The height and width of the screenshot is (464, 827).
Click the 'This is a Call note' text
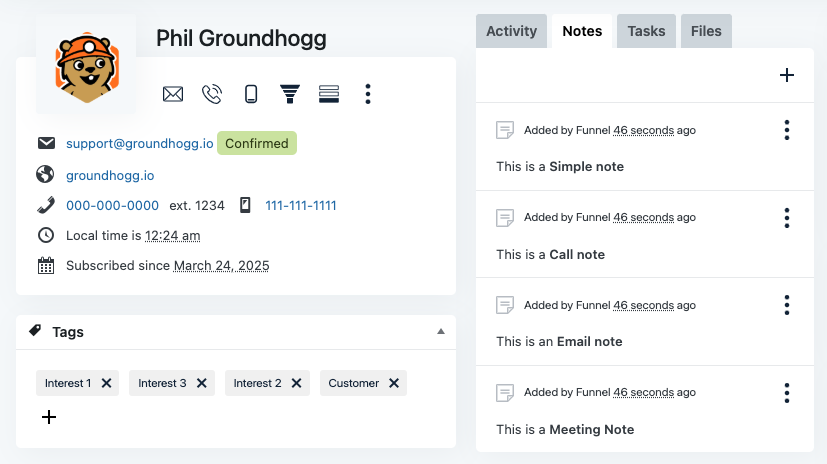click(551, 255)
